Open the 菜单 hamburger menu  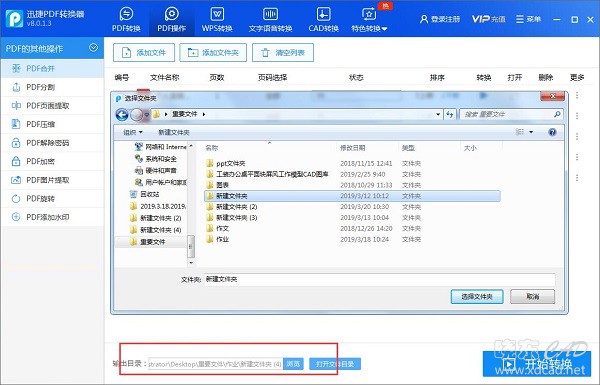click(x=528, y=19)
